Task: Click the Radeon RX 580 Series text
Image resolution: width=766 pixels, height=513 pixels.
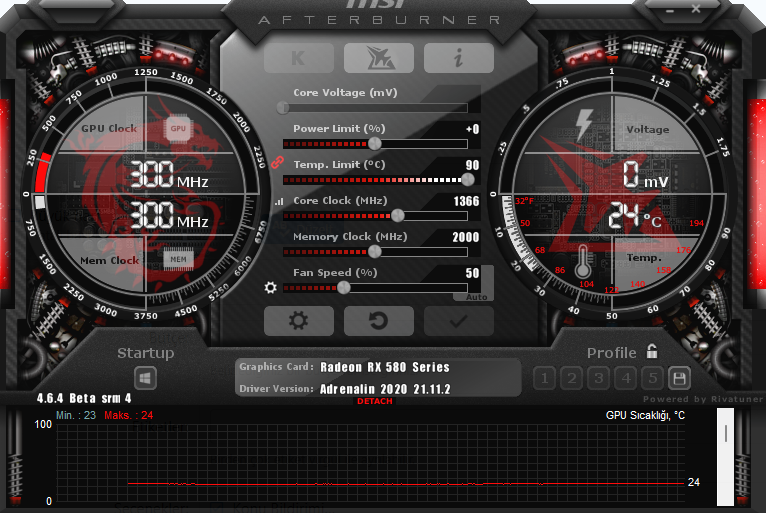Action: coord(385,367)
